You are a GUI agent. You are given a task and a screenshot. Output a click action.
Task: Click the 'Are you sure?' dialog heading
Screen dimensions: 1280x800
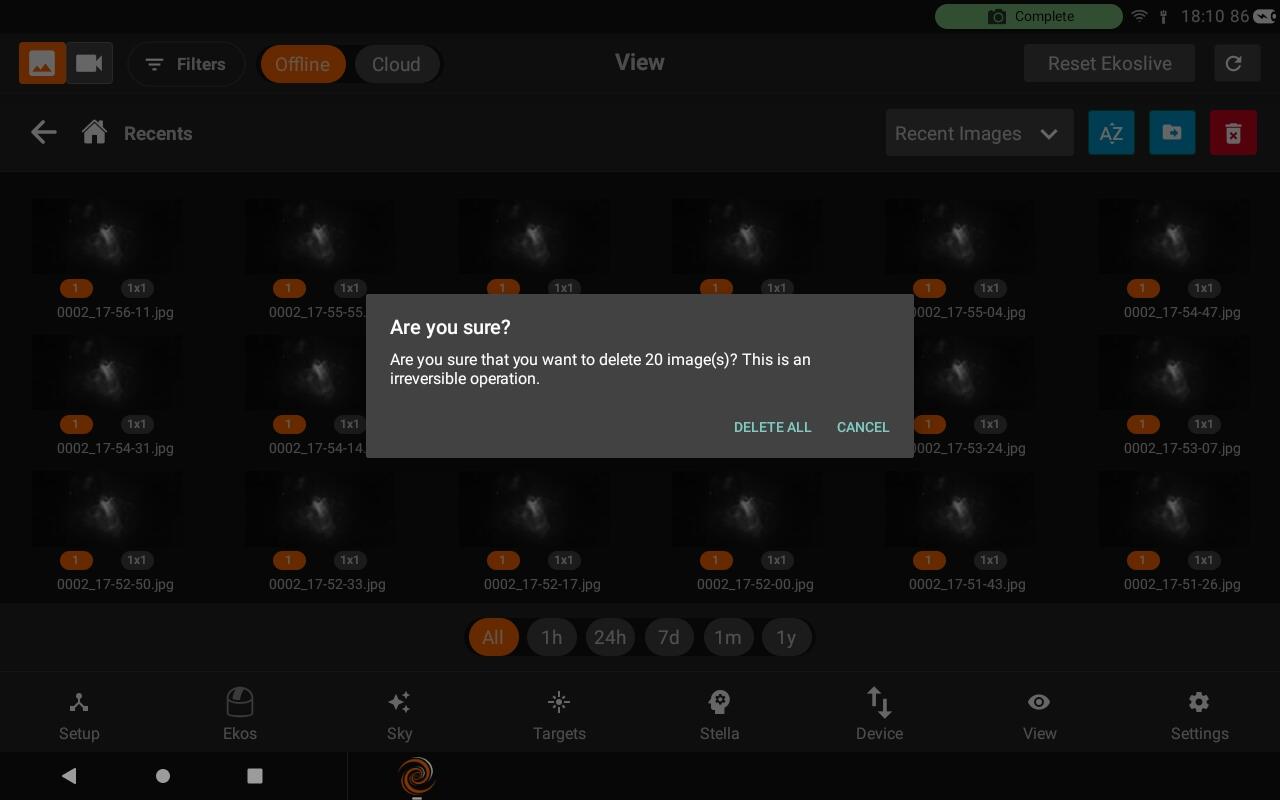coord(450,327)
